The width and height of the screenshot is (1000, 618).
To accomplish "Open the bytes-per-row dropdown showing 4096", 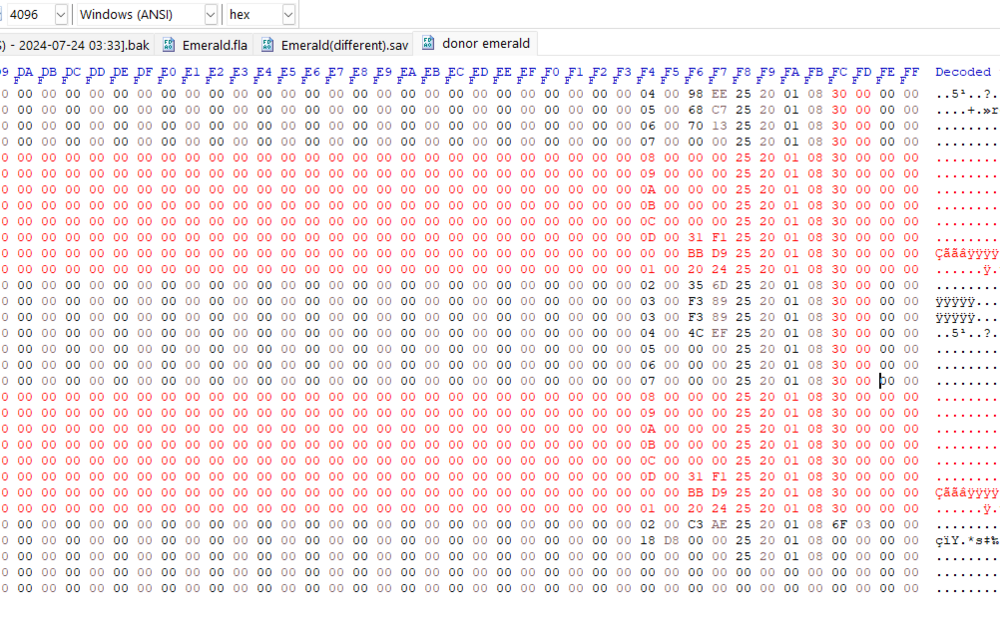I will (x=60, y=15).
